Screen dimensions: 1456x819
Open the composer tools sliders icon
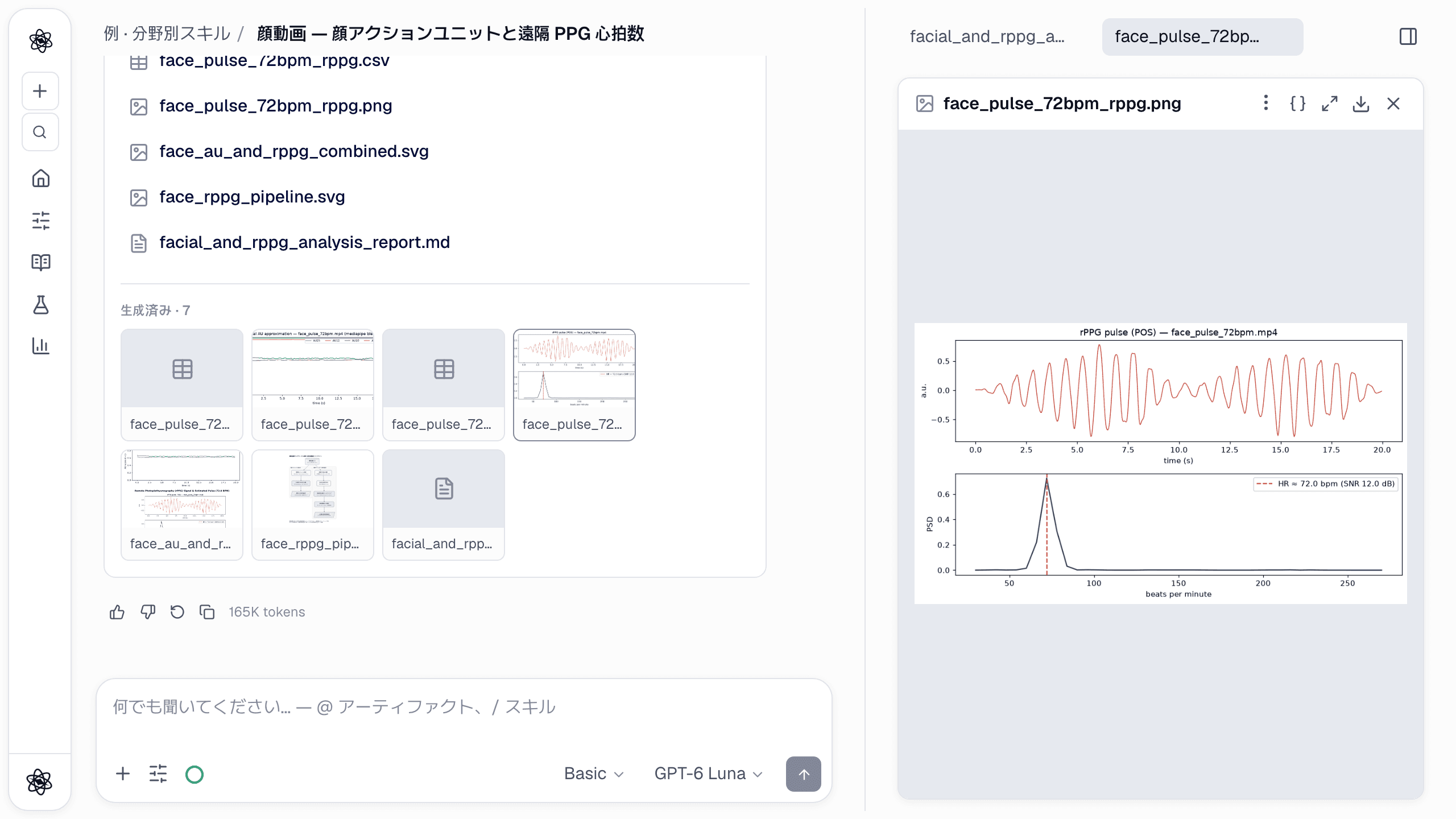(x=158, y=773)
